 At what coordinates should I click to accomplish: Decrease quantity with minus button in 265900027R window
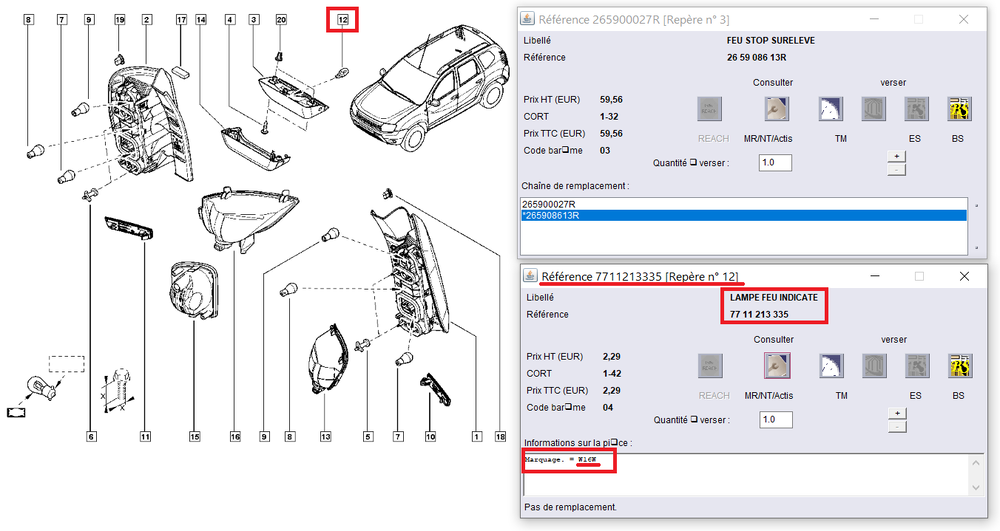(897, 169)
